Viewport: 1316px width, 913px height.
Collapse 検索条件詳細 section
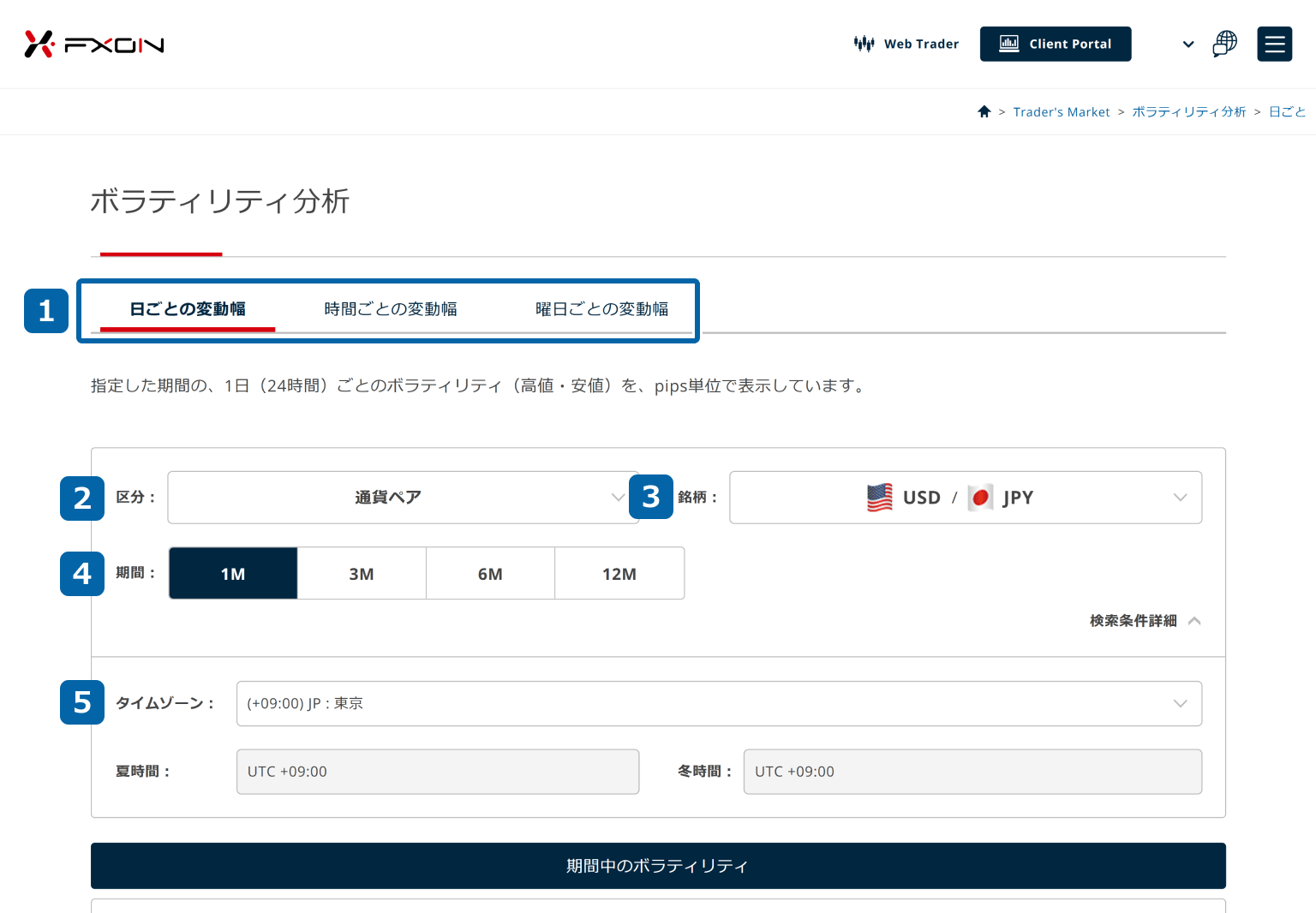1146,621
